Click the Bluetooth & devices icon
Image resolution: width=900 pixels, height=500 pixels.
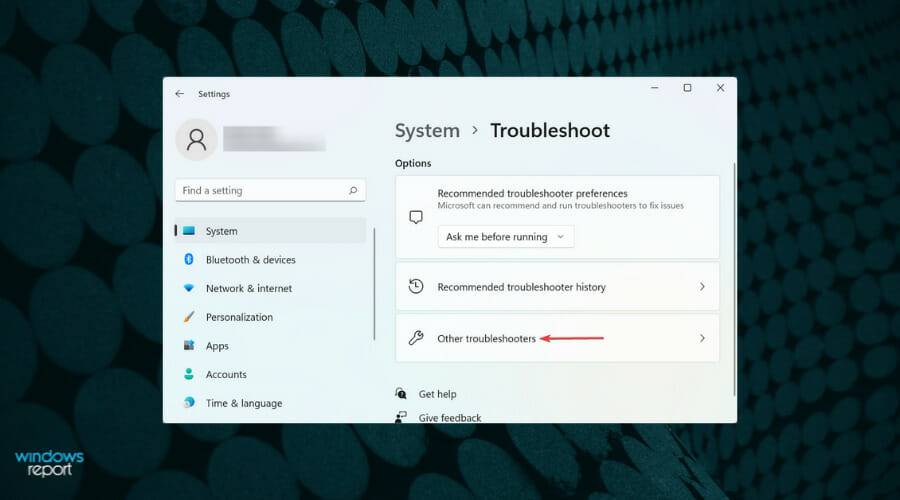pos(188,260)
